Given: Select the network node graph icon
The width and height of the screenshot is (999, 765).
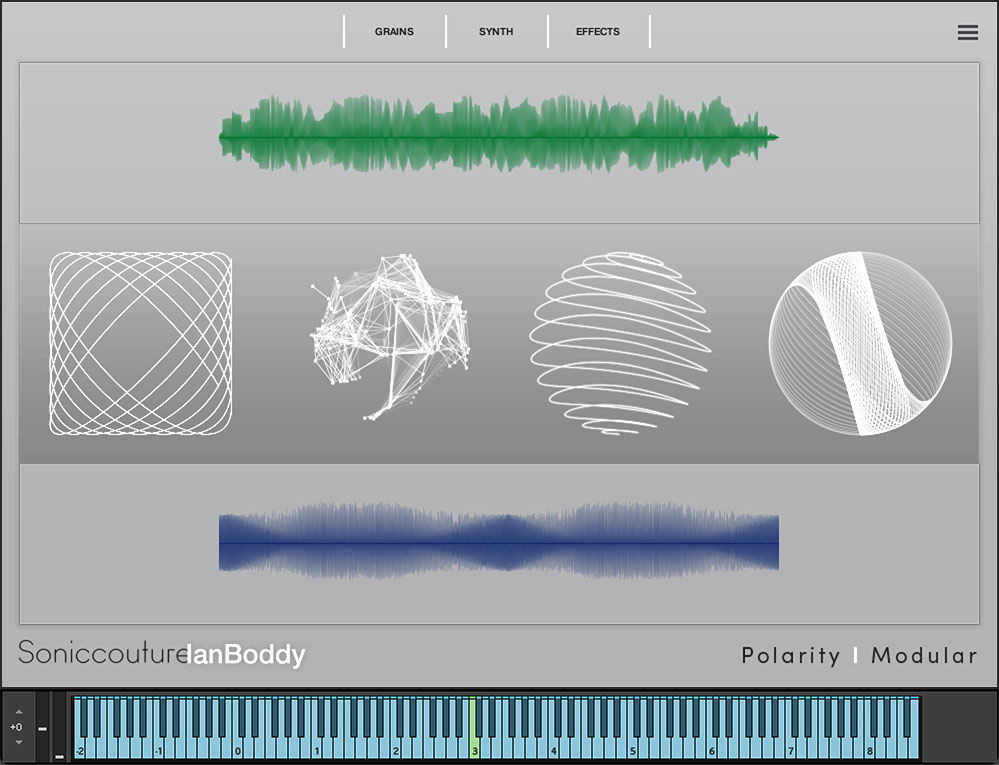Looking at the screenshot, I should click(389, 336).
